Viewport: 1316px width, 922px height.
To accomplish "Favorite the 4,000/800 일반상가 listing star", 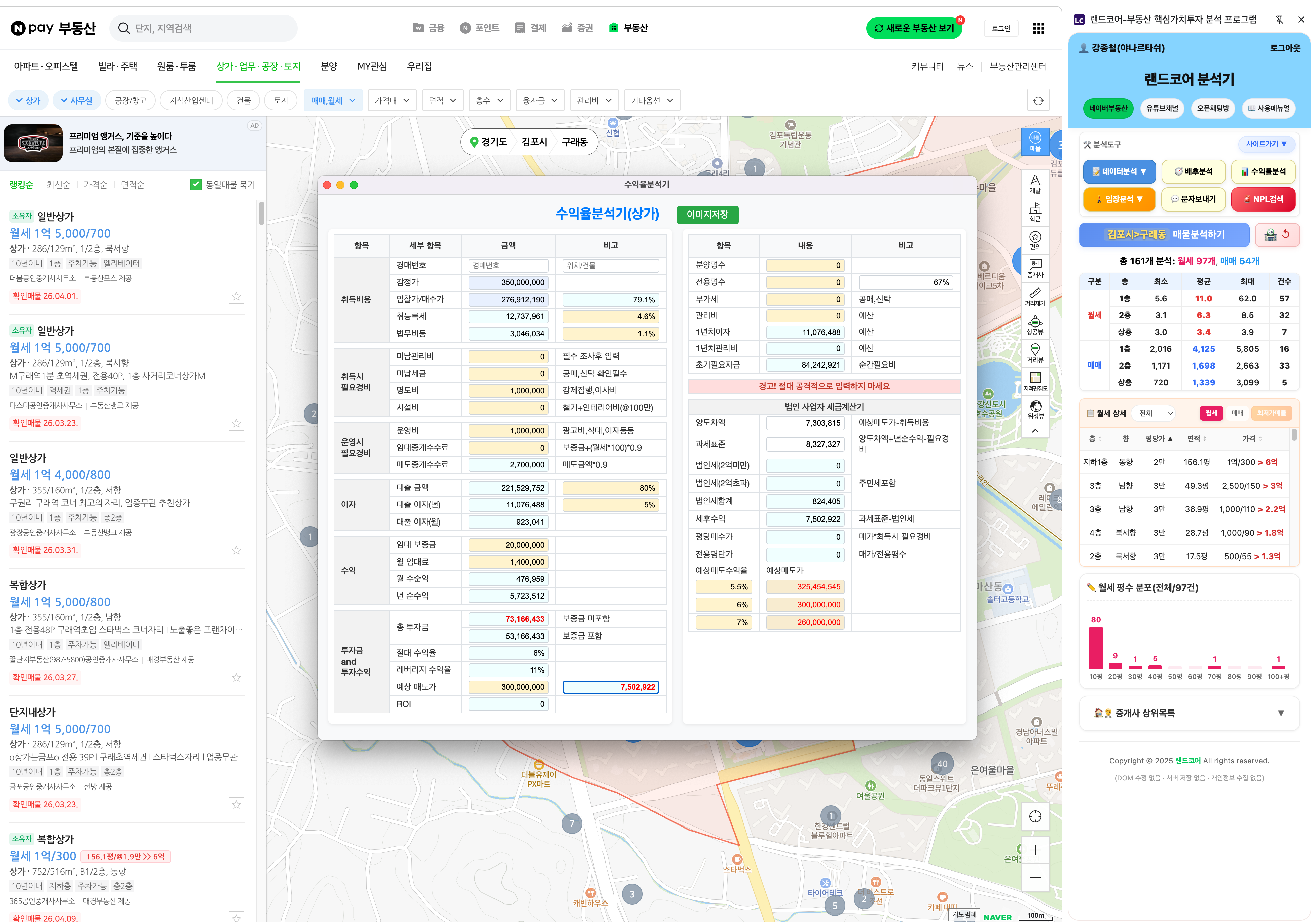I will tap(236, 551).
